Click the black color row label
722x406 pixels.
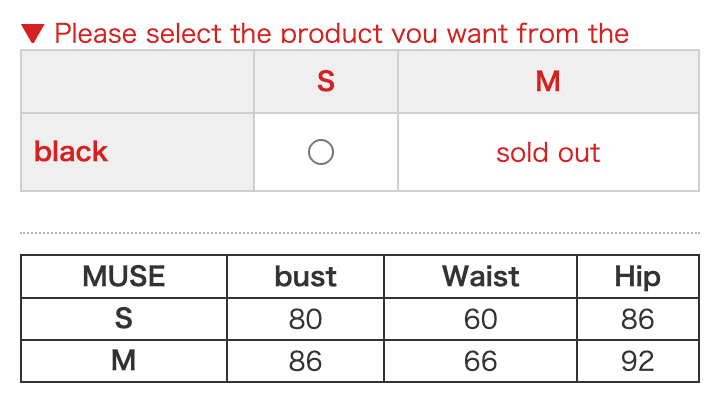point(71,152)
